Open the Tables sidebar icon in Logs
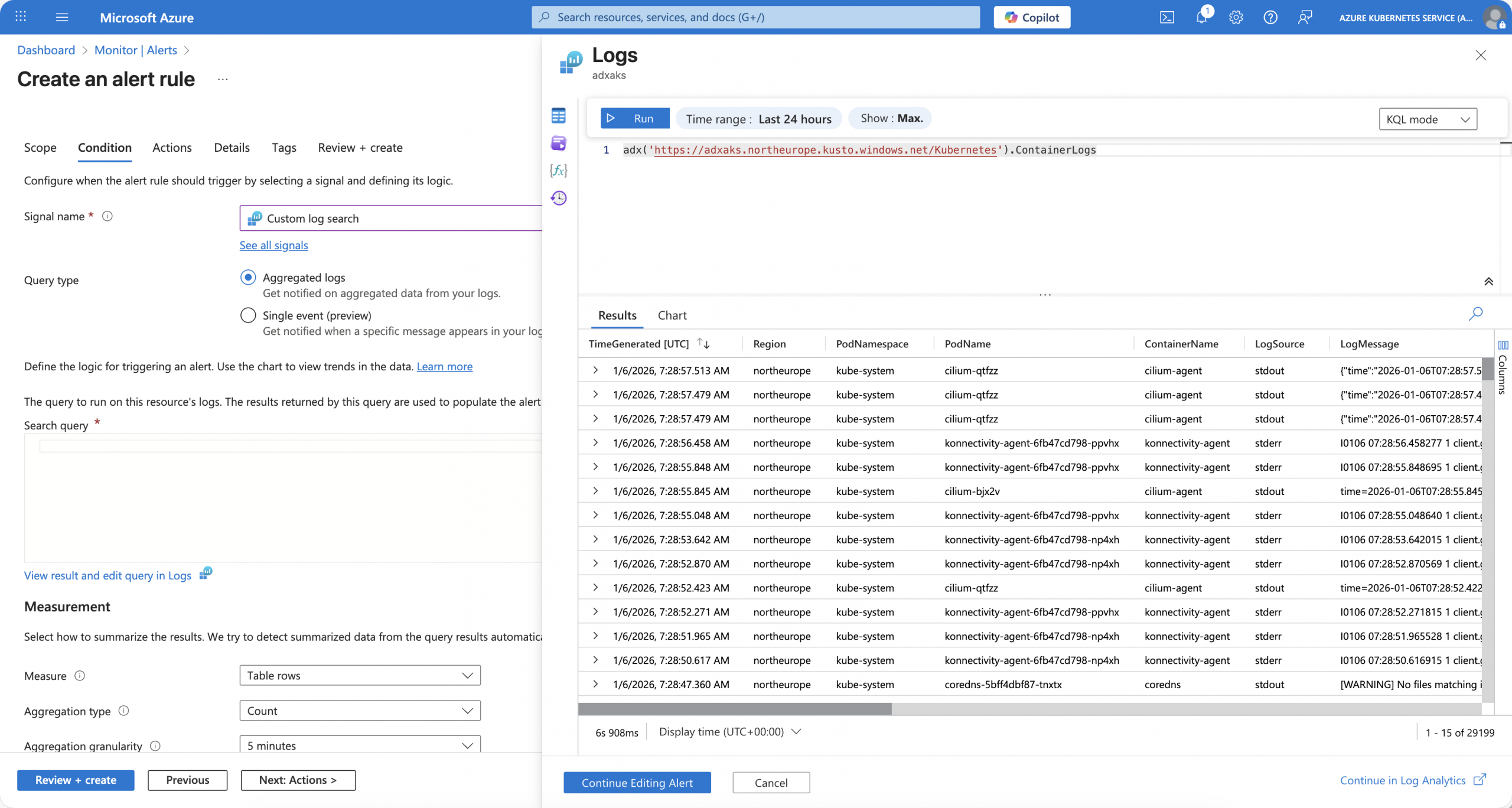This screenshot has width=1512, height=808. pos(558,116)
